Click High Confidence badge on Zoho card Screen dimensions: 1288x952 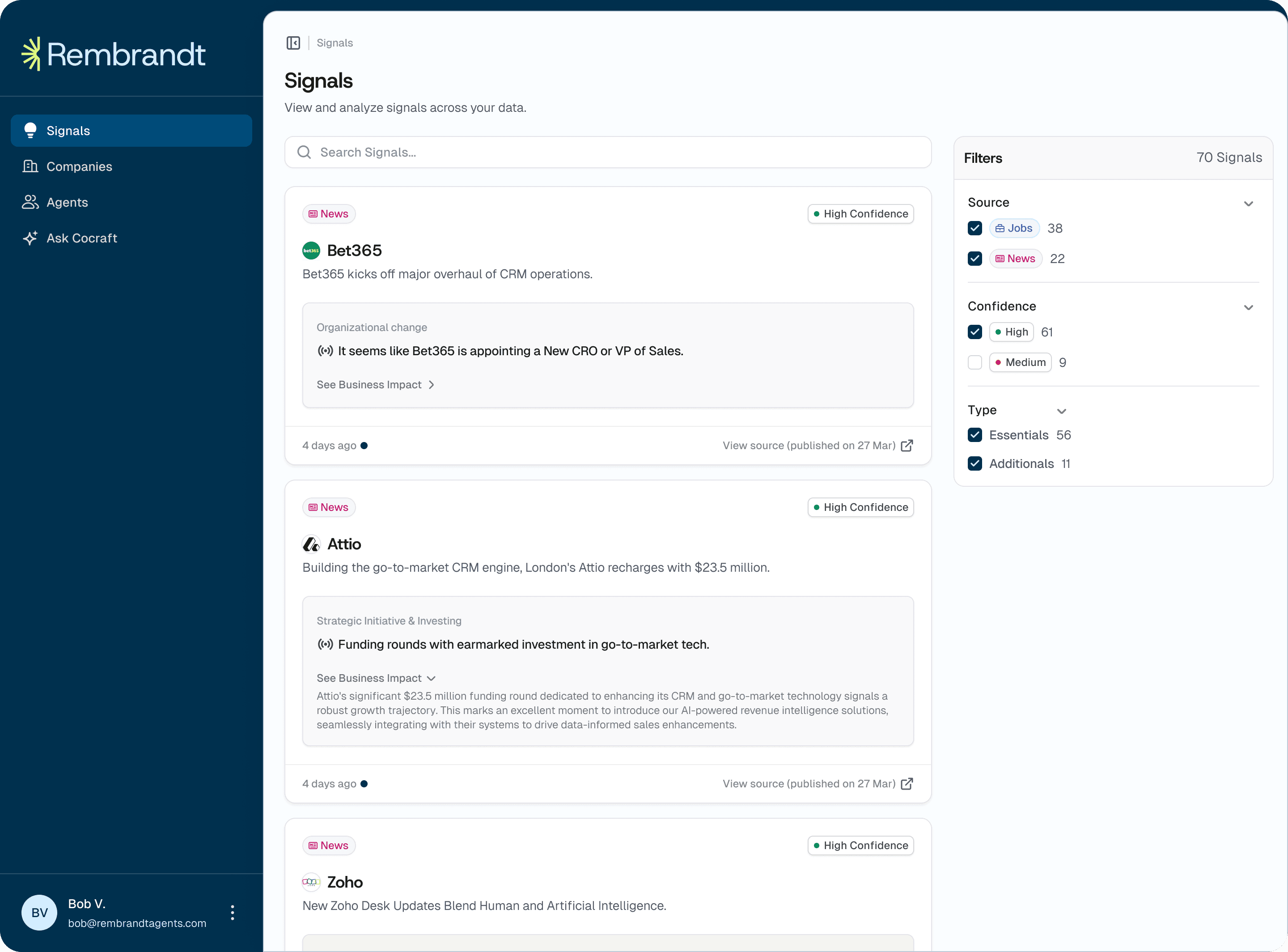click(860, 846)
